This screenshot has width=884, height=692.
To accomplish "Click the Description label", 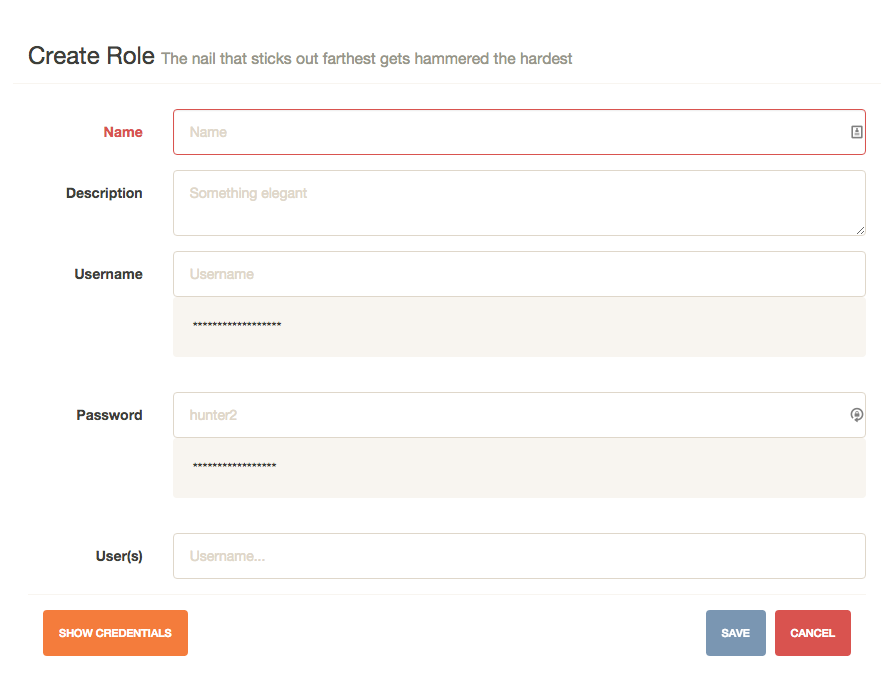I will click(104, 193).
